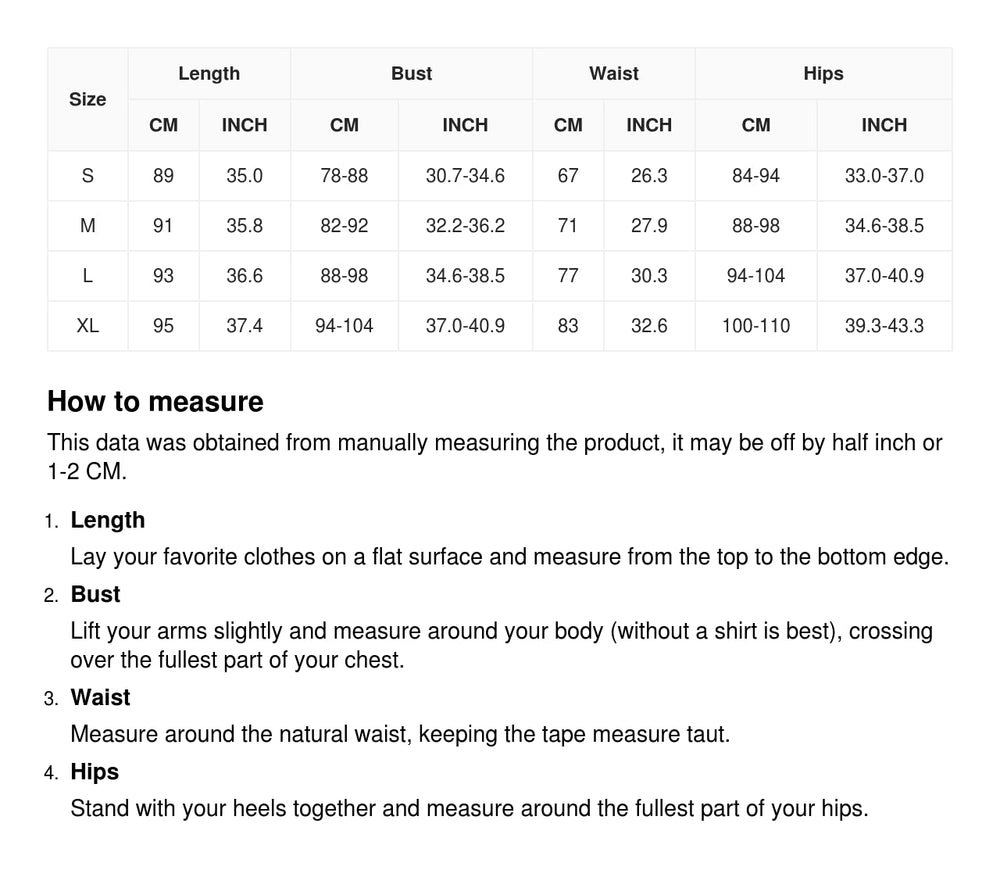
Task: Select the Bust header cell
Action: (x=411, y=74)
